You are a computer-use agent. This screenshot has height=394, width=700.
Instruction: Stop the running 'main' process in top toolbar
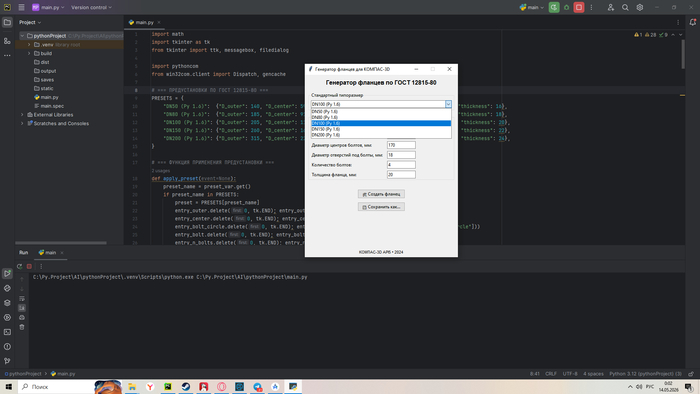click(579, 8)
